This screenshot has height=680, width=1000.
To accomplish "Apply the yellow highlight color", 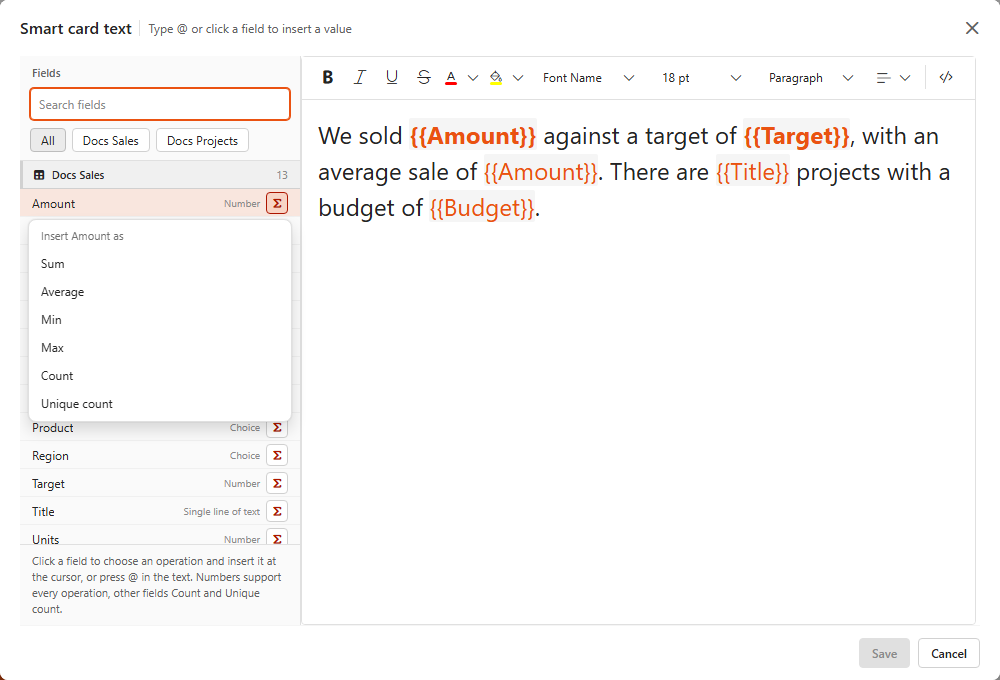I will click(496, 78).
